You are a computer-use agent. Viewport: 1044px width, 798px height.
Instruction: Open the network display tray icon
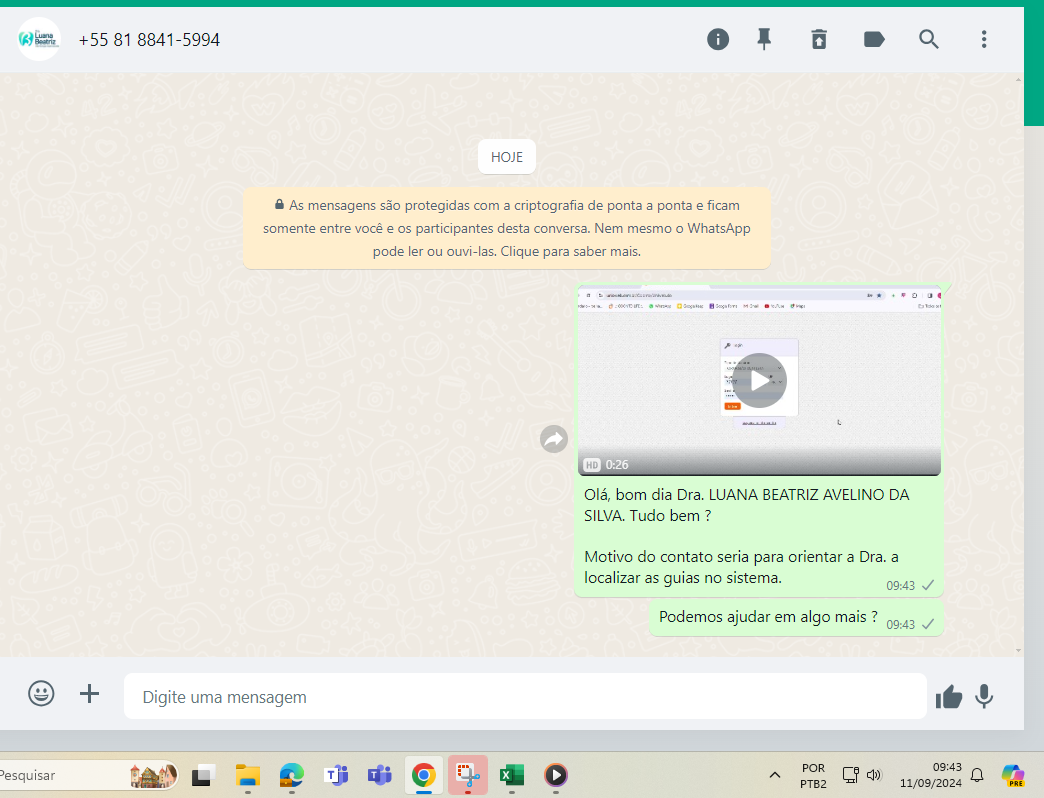pyautogui.click(x=851, y=775)
